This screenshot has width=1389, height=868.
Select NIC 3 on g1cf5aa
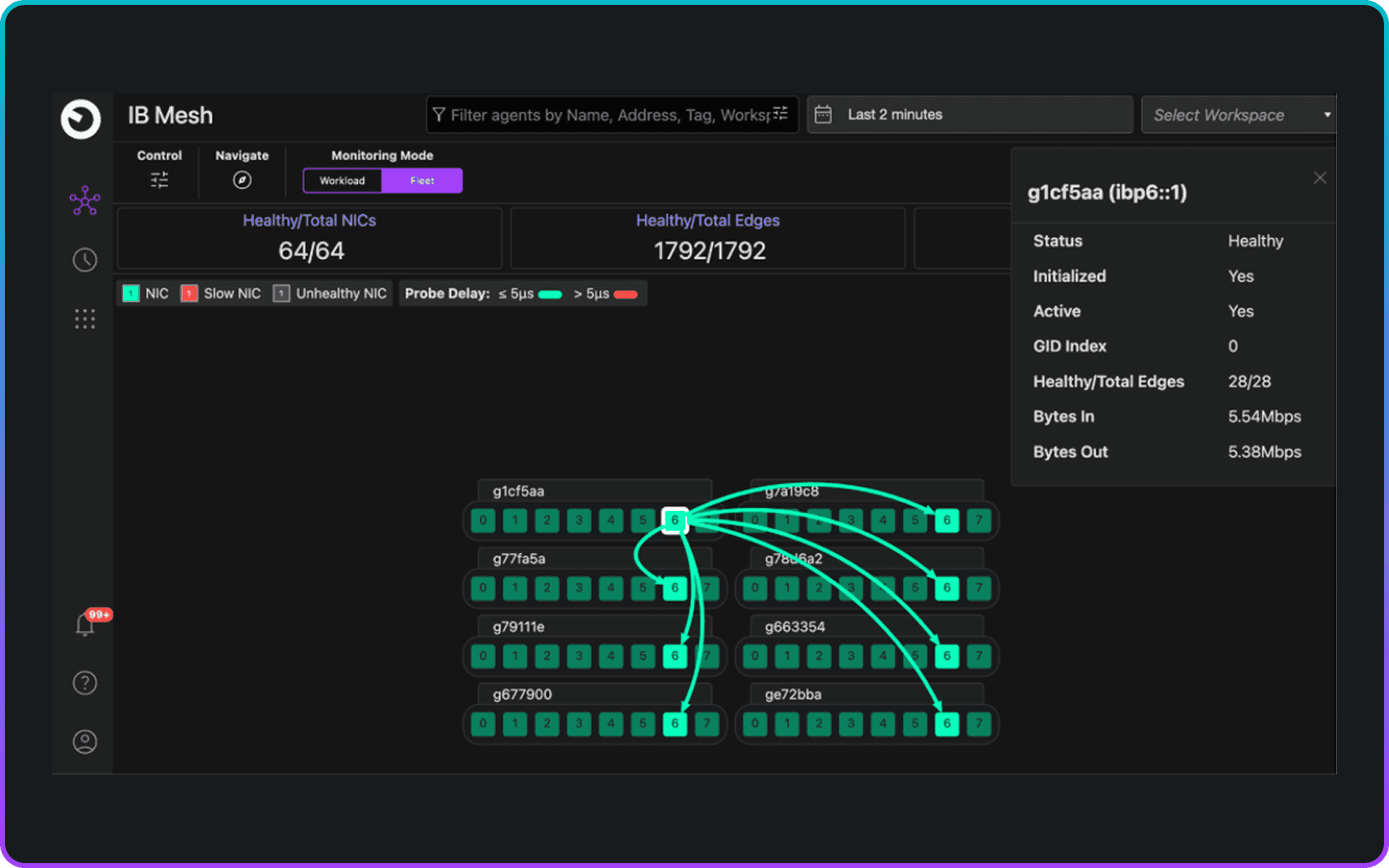click(x=579, y=521)
